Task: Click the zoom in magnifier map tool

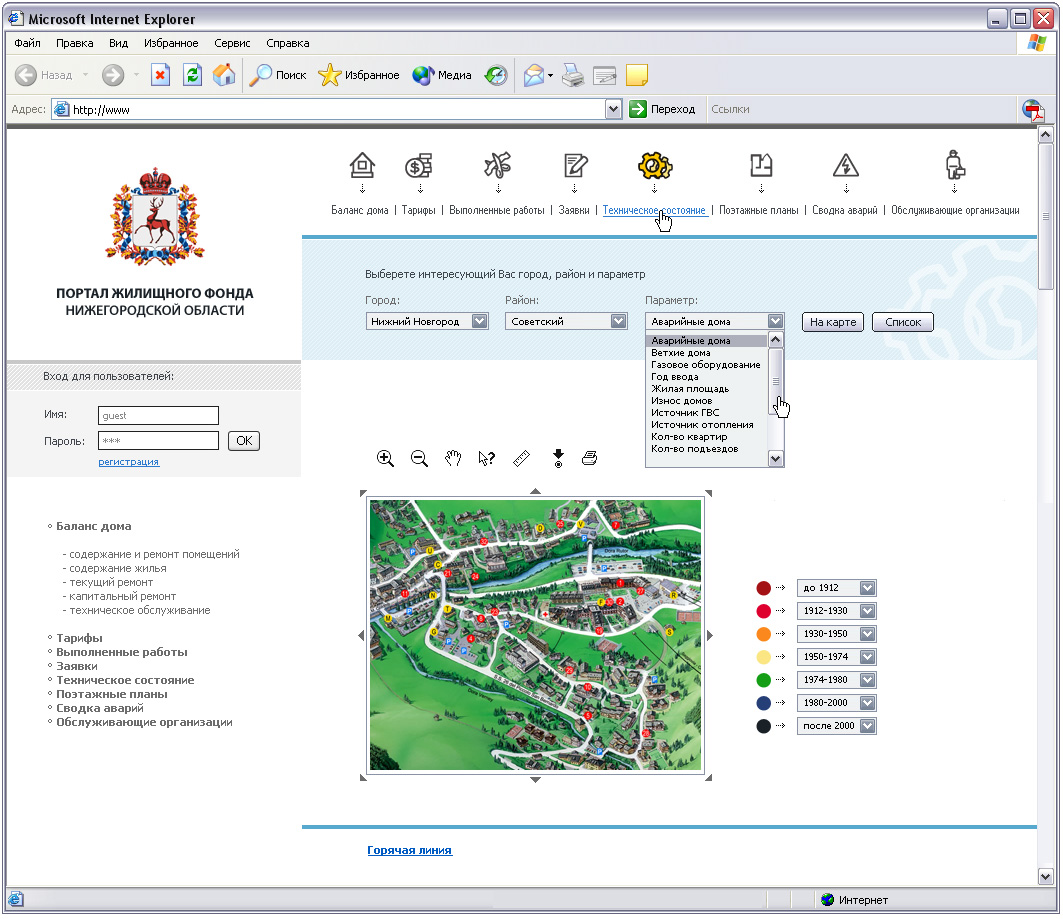Action: (385, 458)
